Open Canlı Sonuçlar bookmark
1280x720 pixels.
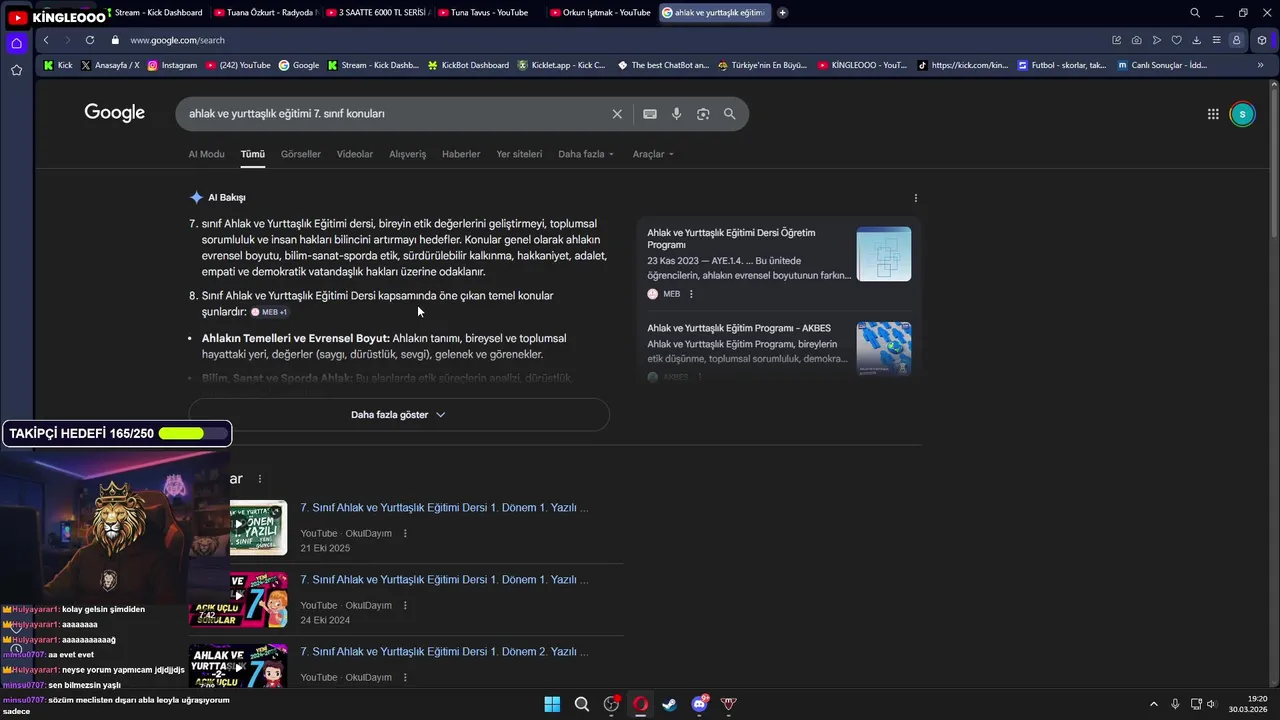(x=1162, y=65)
